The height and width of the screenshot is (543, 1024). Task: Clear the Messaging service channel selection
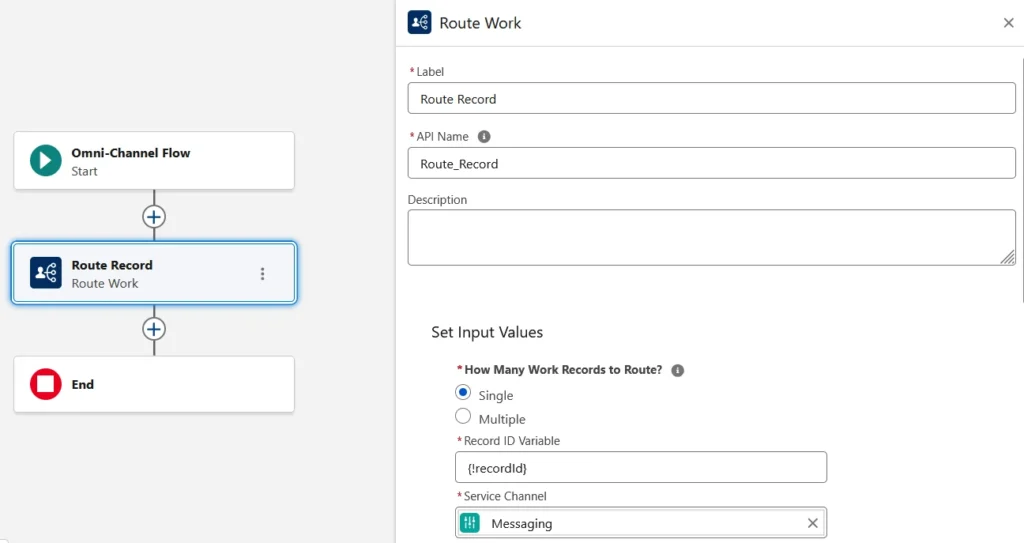812,523
